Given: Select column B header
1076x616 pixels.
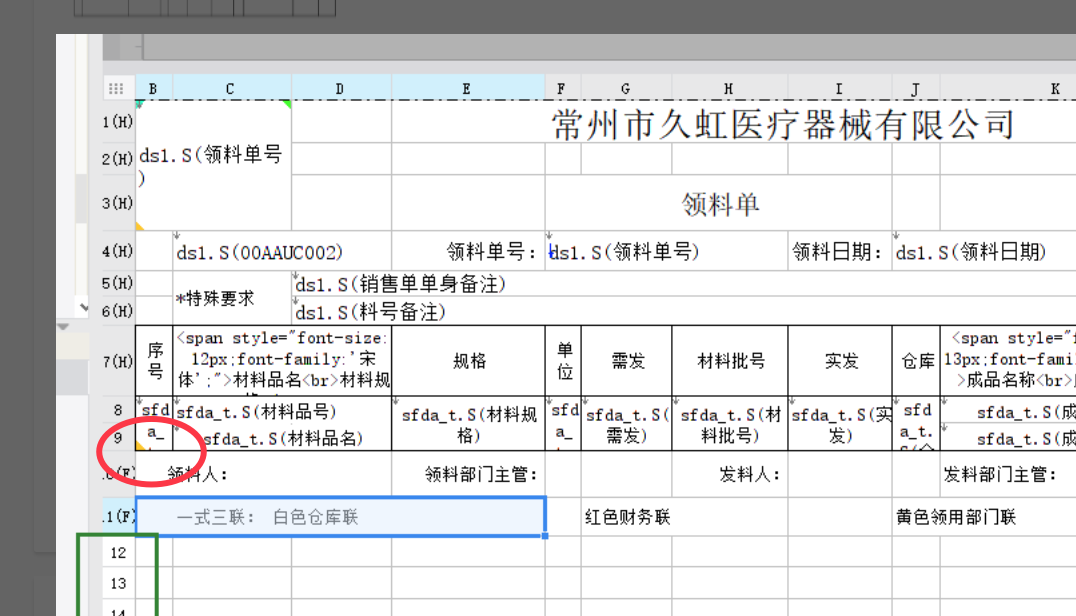Looking at the screenshot, I should tap(153, 88).
